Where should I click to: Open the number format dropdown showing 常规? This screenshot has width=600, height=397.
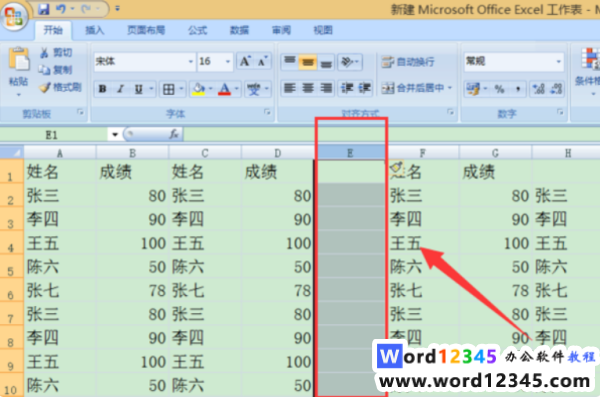[559, 62]
